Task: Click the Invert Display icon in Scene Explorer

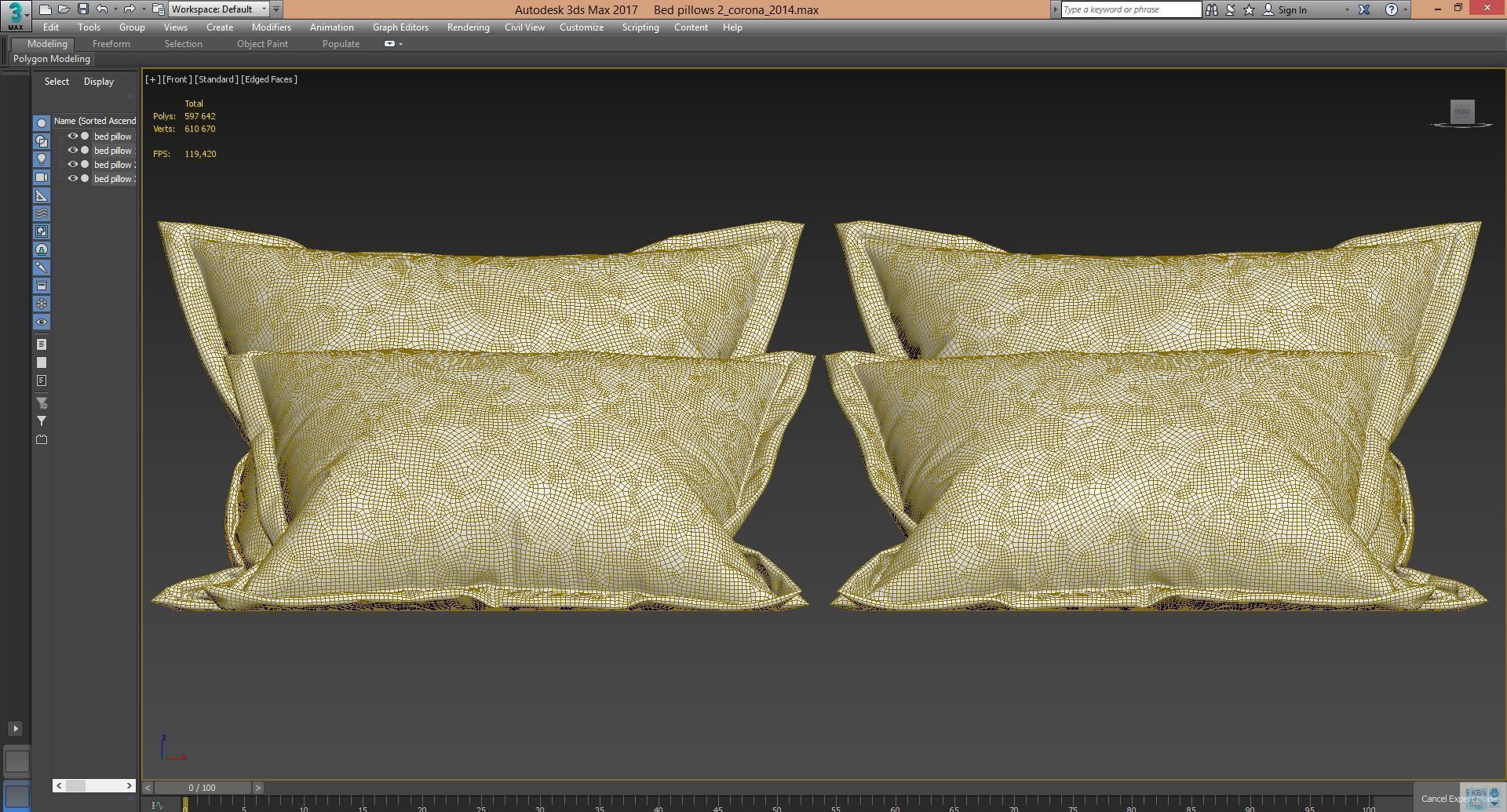Action: (x=42, y=381)
